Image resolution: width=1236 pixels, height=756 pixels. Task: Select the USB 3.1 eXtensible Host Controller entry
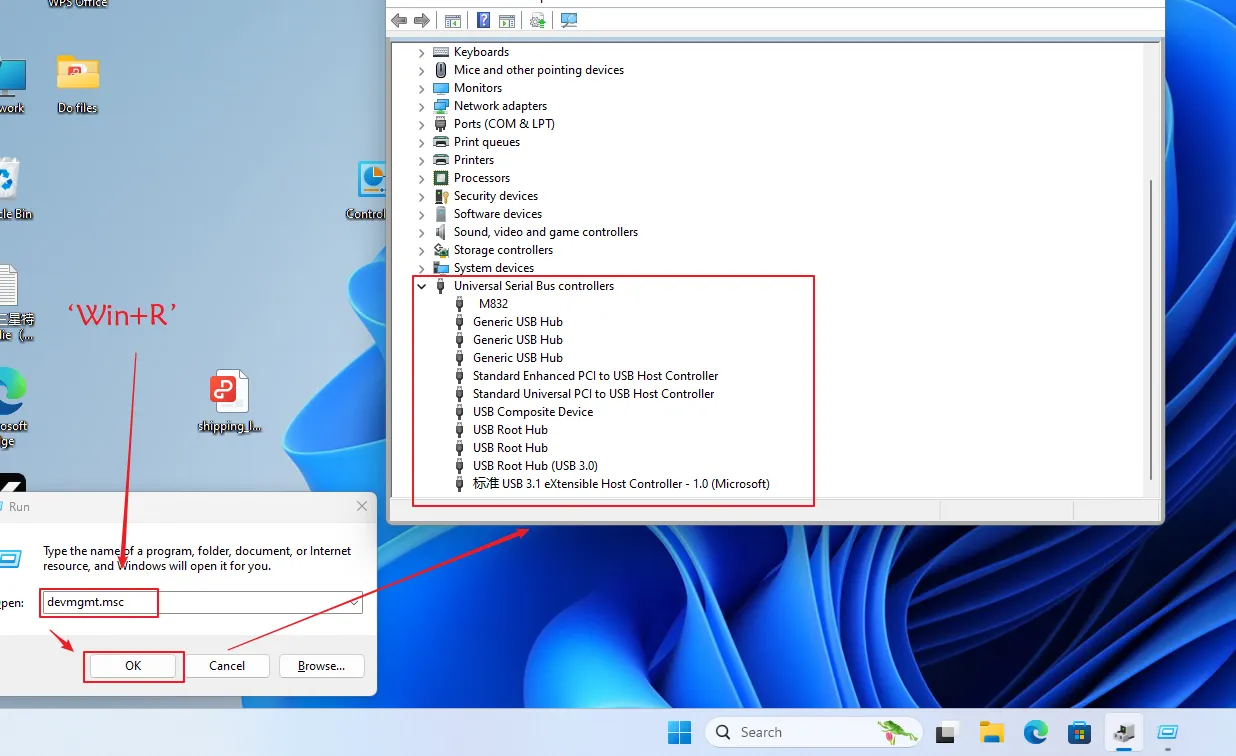(x=621, y=484)
